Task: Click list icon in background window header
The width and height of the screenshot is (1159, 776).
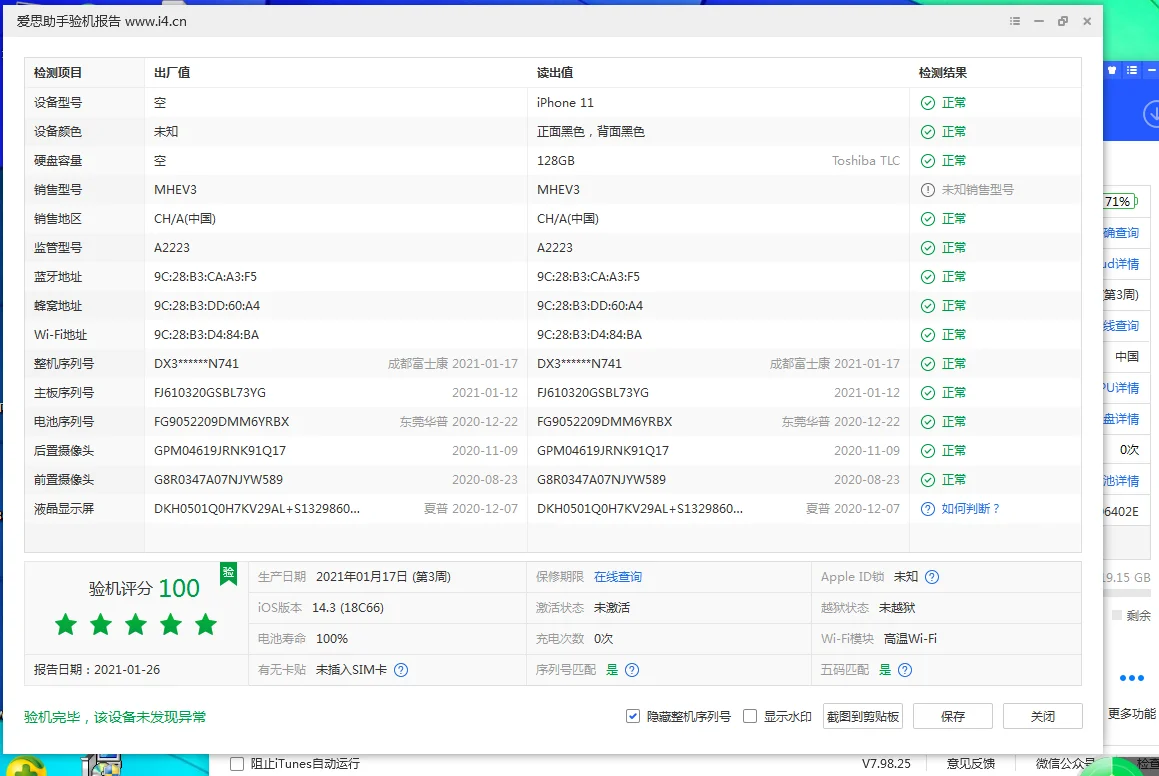Action: (1132, 70)
